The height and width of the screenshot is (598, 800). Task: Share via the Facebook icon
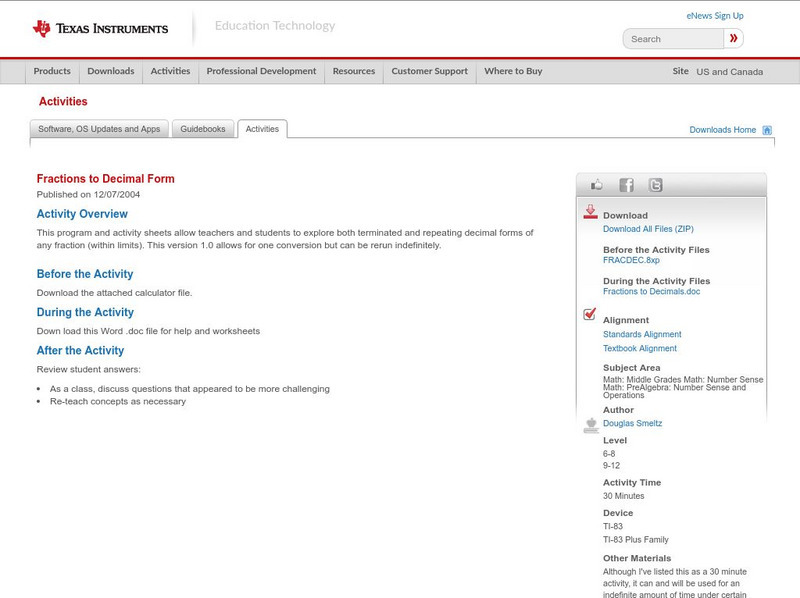pyautogui.click(x=626, y=185)
